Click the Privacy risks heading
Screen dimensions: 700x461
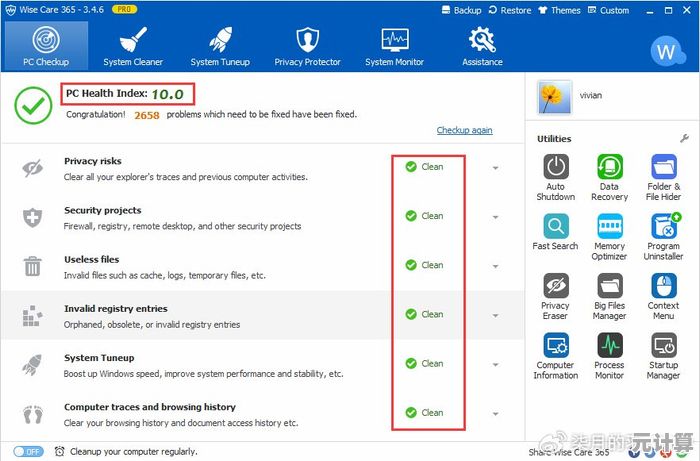pos(93,161)
